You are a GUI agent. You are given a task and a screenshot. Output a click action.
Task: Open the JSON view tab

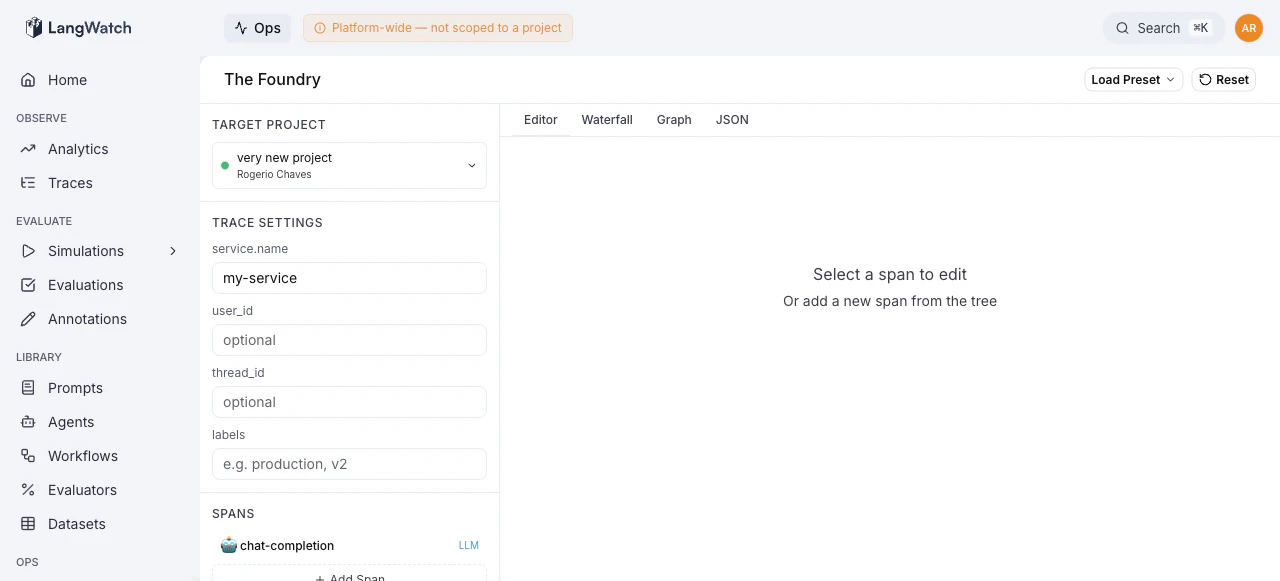pyautogui.click(x=731, y=119)
